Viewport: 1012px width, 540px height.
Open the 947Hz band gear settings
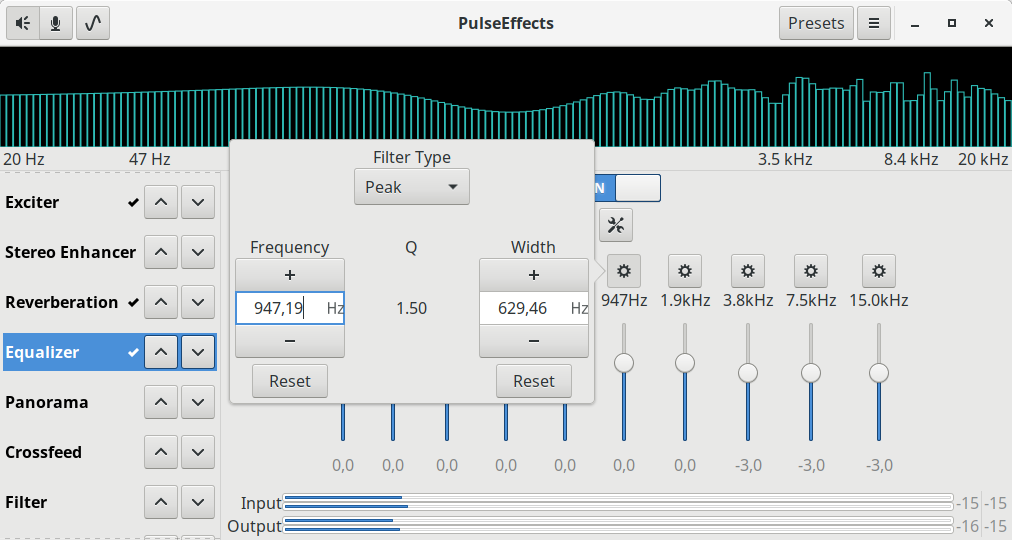coord(623,271)
